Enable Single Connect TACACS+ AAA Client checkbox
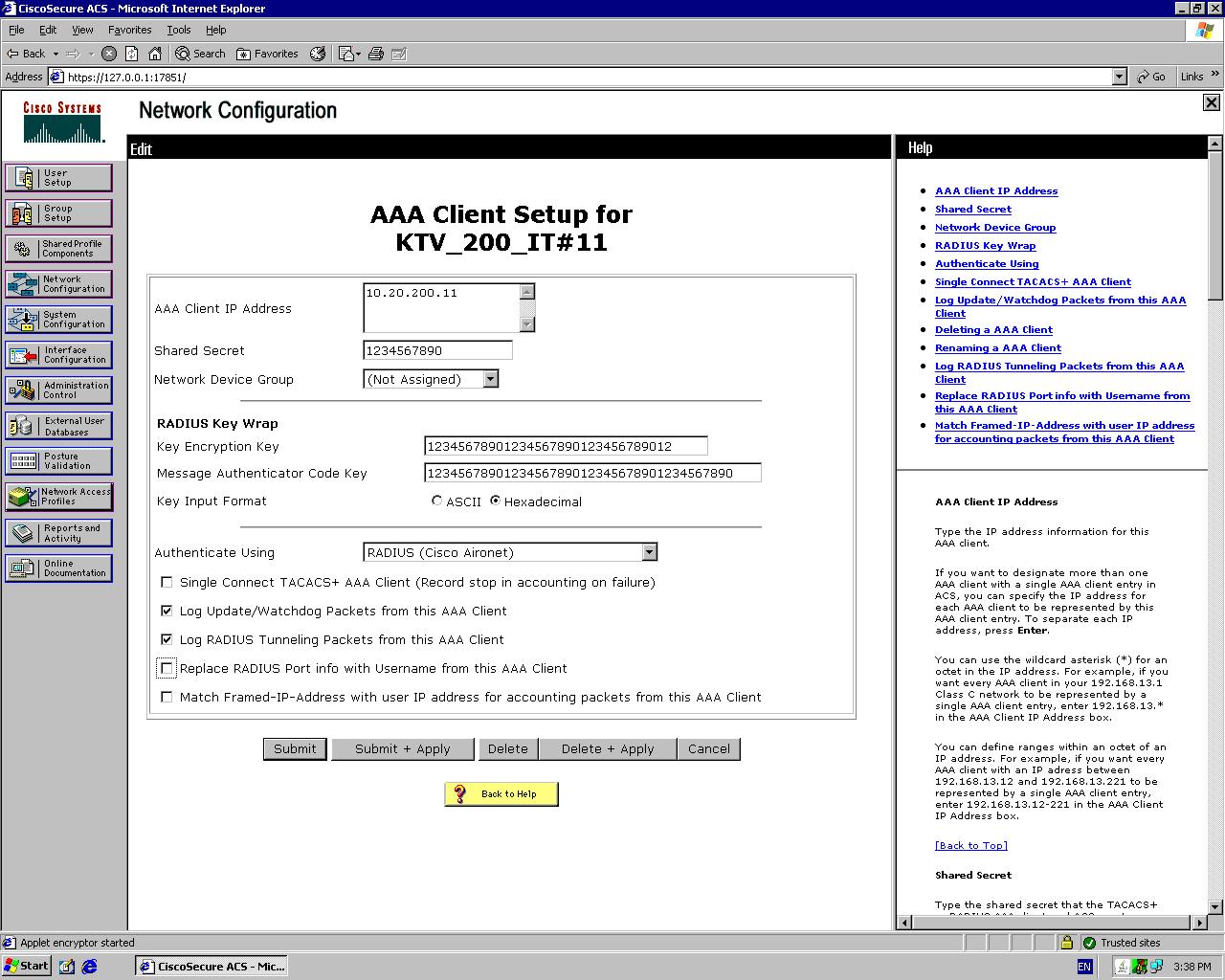The image size is (1225, 980). [x=167, y=582]
